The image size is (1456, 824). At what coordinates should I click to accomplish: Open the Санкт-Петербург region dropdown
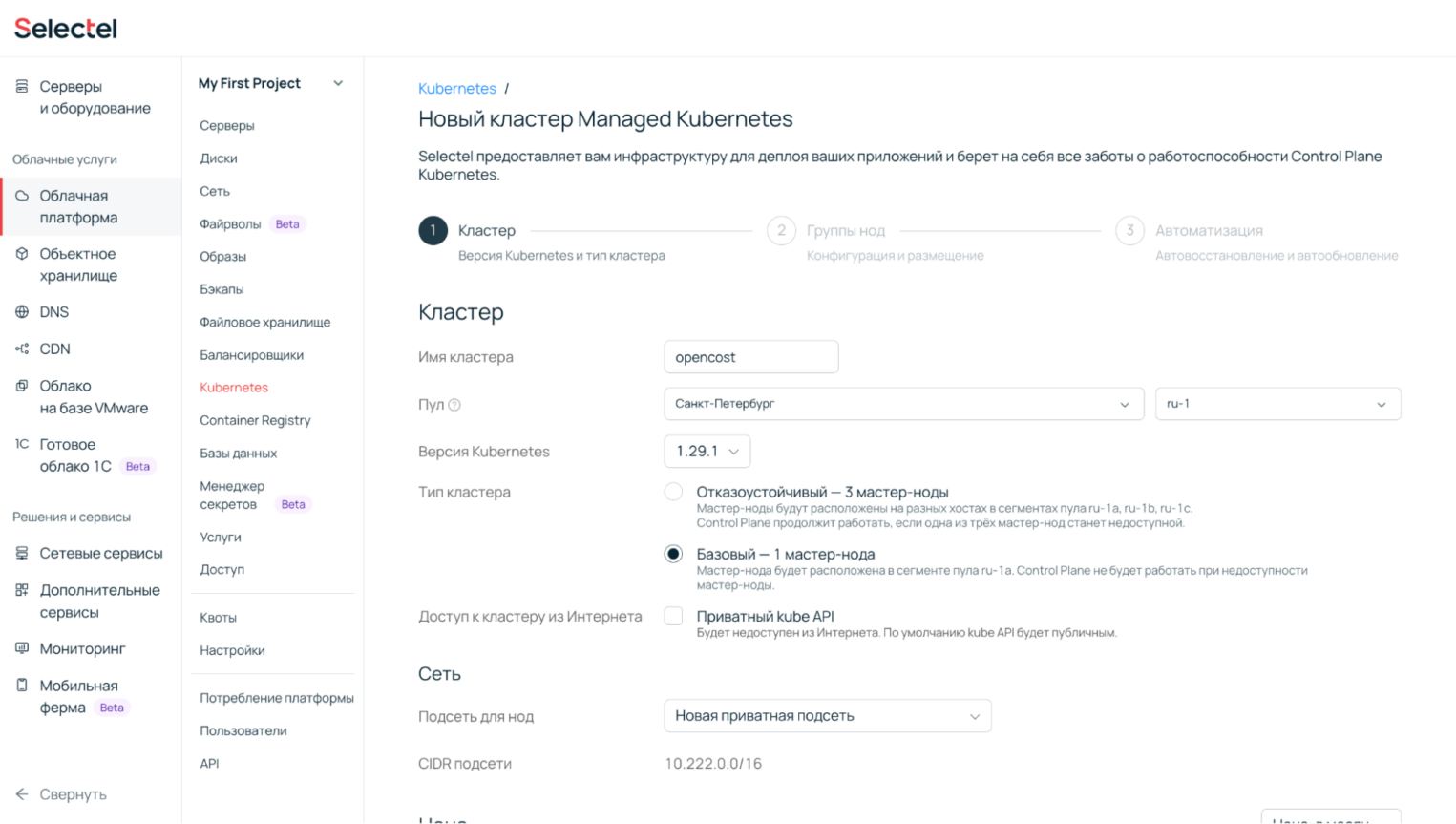[x=903, y=404]
